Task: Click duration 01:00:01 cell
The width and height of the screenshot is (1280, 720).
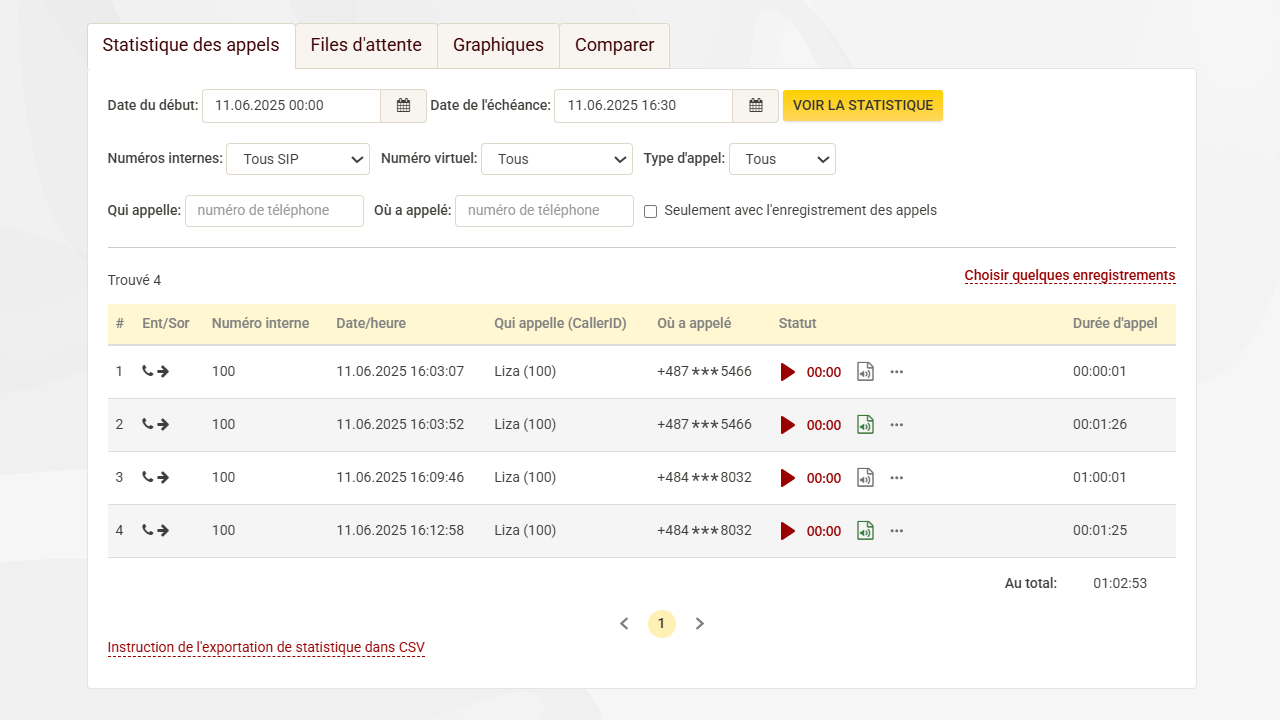Action: [1100, 477]
